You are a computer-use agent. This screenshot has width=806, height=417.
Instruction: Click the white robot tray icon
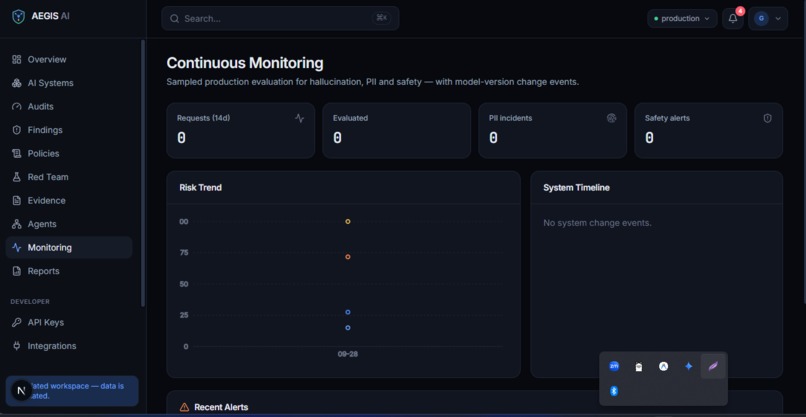tap(639, 367)
